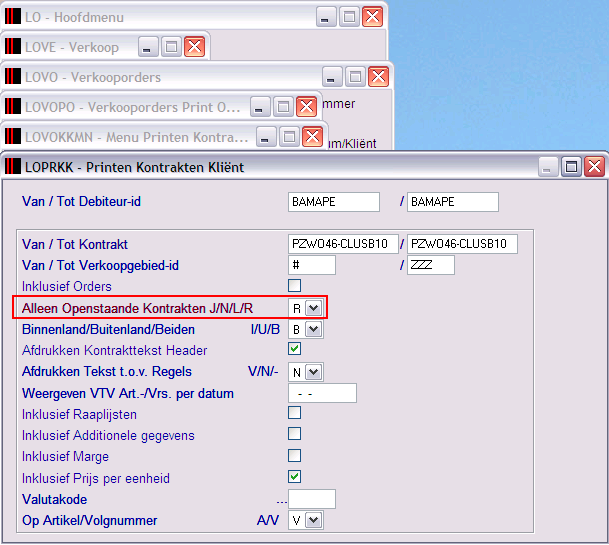
Task: Click the Tot Debiteur-id field
Action: 452,202
